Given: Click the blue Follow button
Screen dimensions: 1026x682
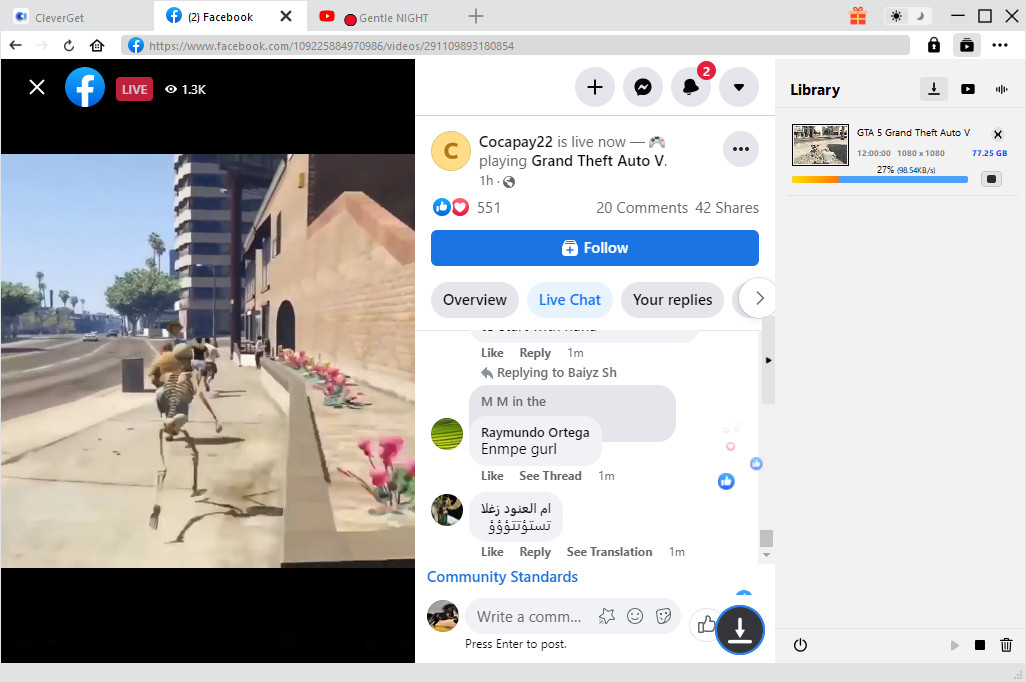Looking at the screenshot, I should (594, 248).
